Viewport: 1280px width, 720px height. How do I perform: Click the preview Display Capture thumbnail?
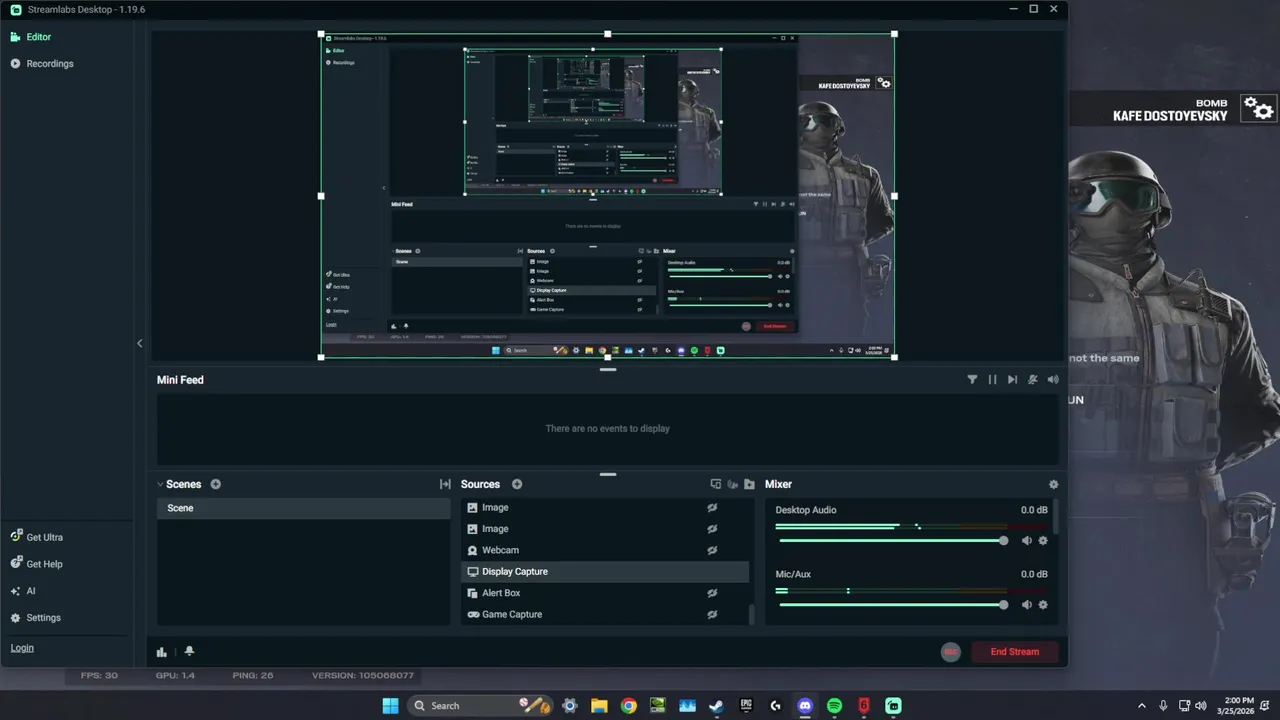607,195
